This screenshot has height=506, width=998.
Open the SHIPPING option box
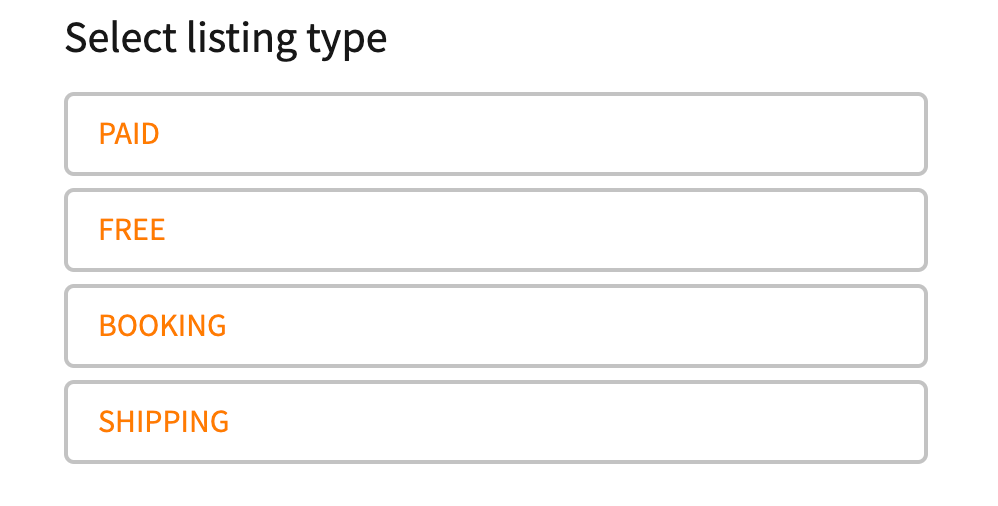[x=496, y=422]
